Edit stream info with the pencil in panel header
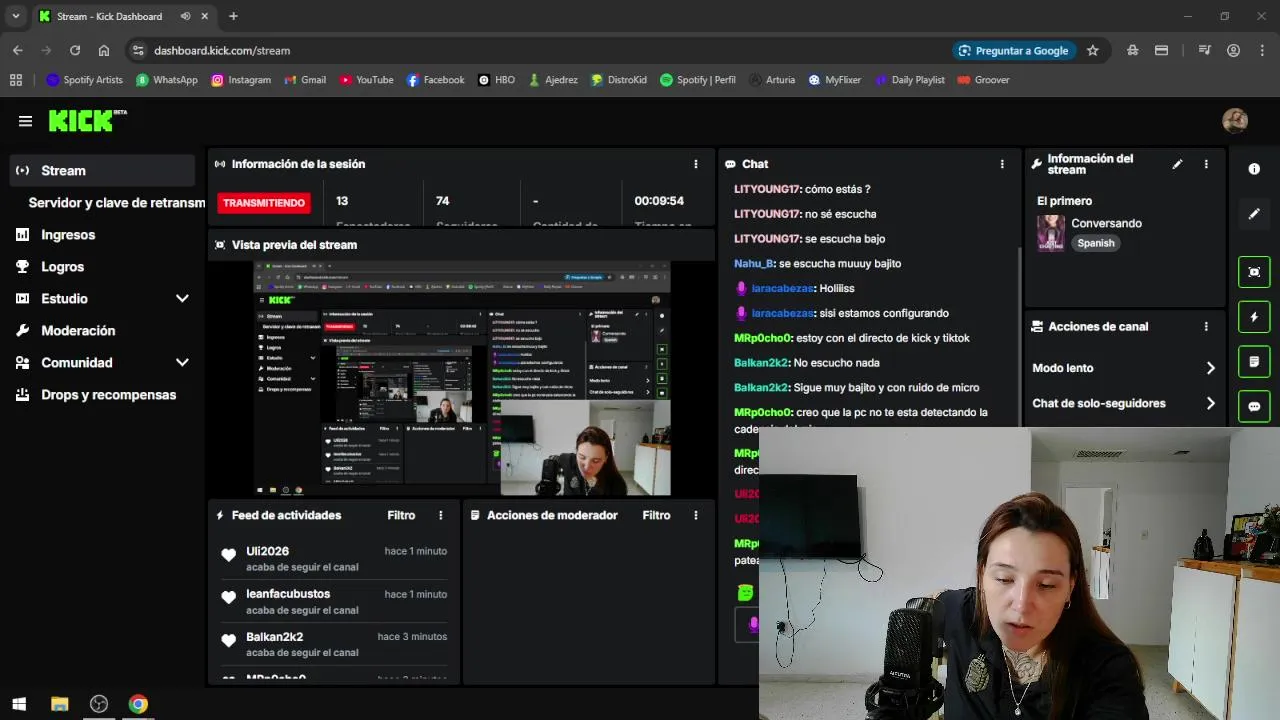The height and width of the screenshot is (720, 1280). [x=1178, y=164]
